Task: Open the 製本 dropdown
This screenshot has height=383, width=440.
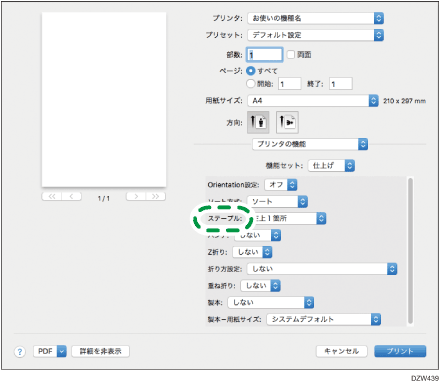Action: (x=271, y=302)
